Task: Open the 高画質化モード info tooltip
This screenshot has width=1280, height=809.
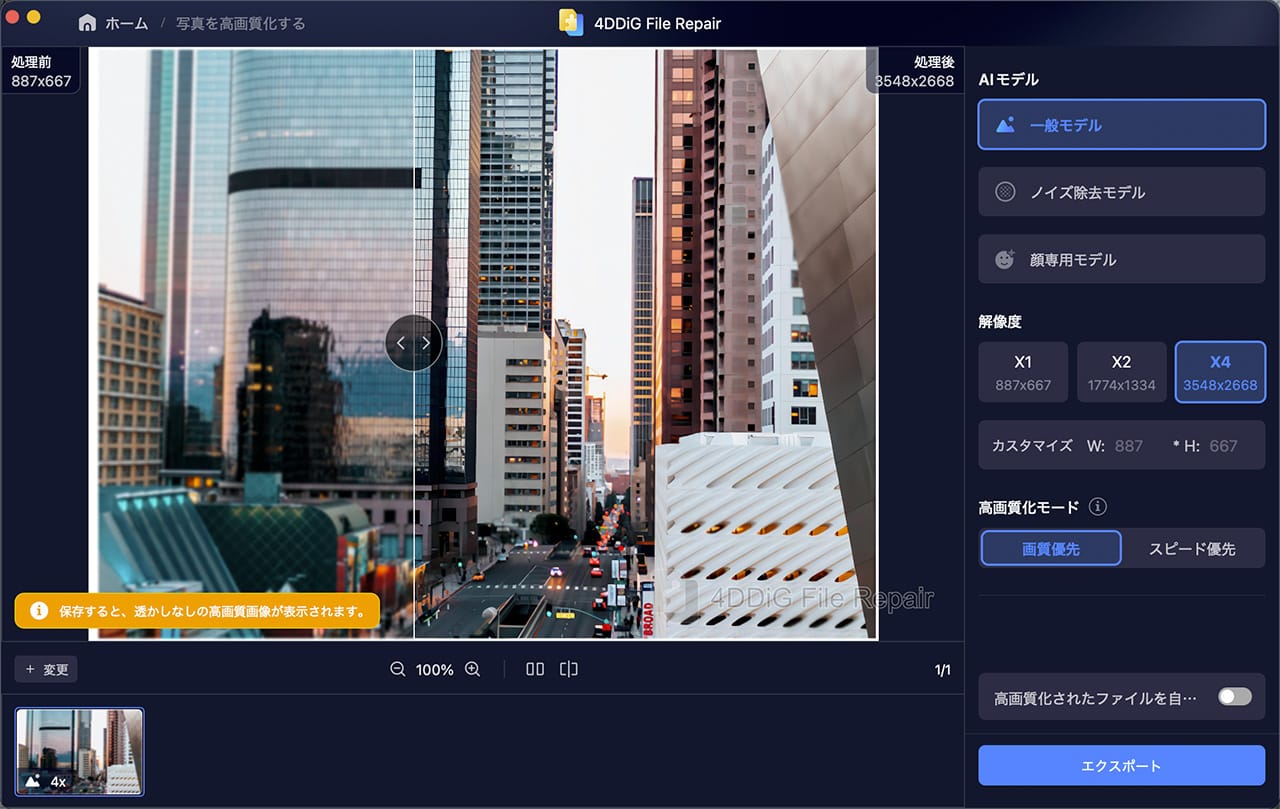Action: (1096, 507)
